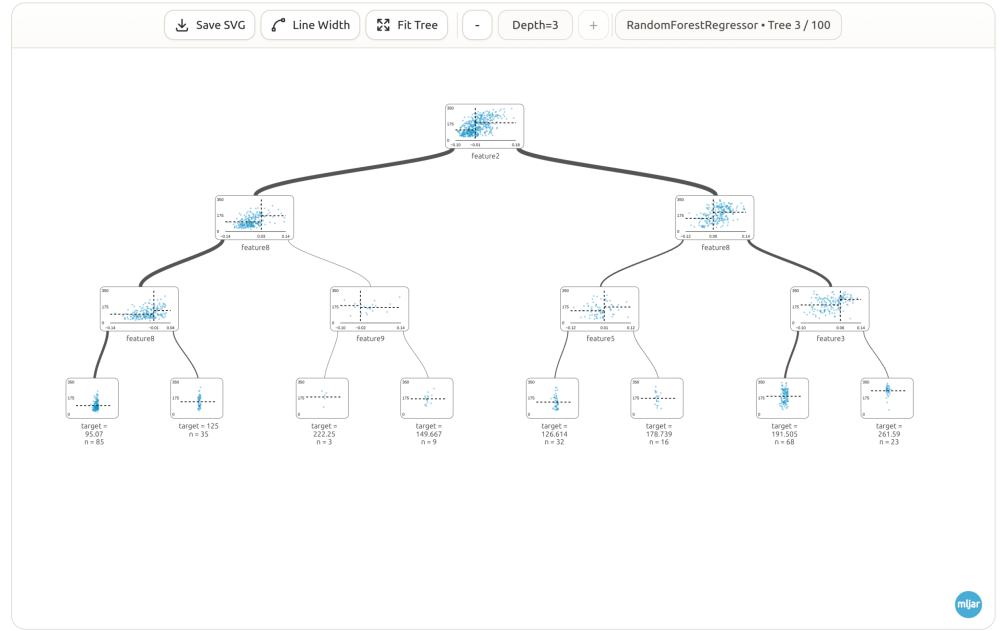Viewport: 1000px width, 631px height.
Task: Select the left feature8 node at depth one
Action: coord(254,218)
